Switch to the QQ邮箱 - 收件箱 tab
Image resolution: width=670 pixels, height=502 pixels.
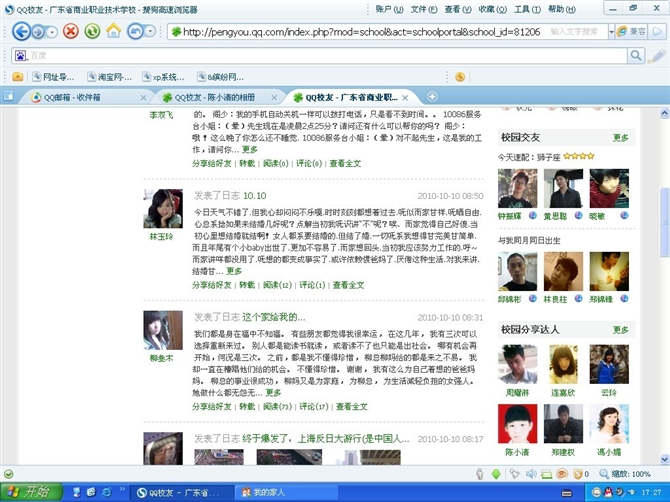(x=83, y=97)
